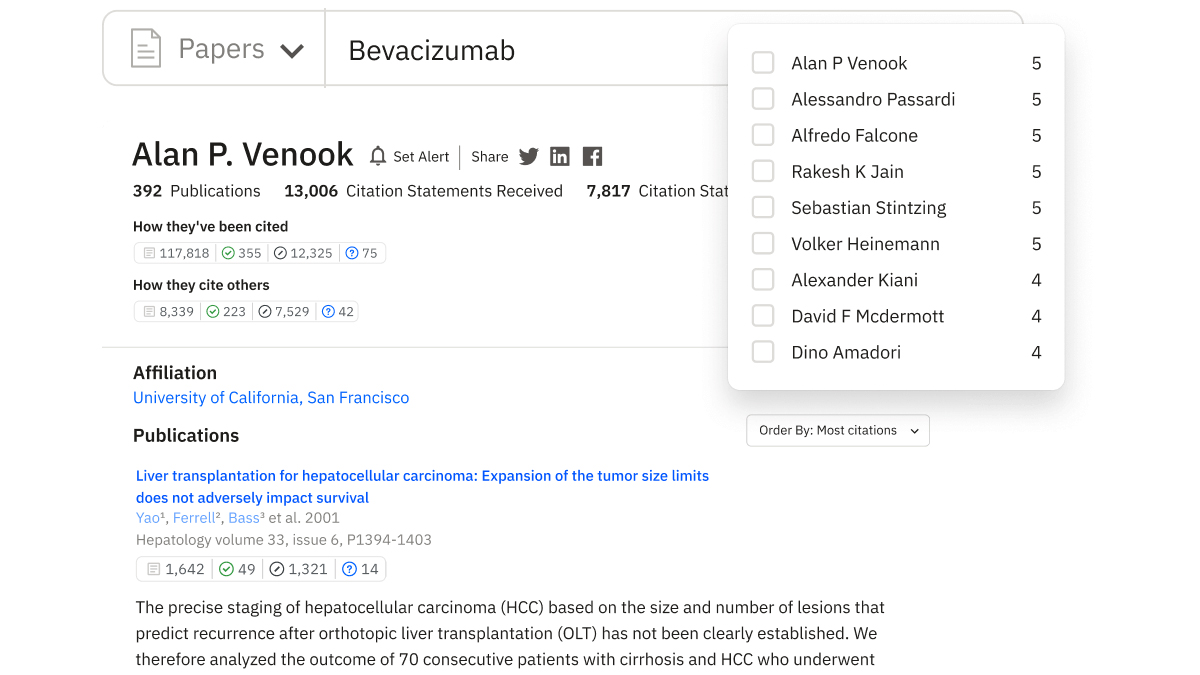The width and height of the screenshot is (1200, 675).
Task: Select the Dino Amadori checkbox
Action: pos(763,352)
